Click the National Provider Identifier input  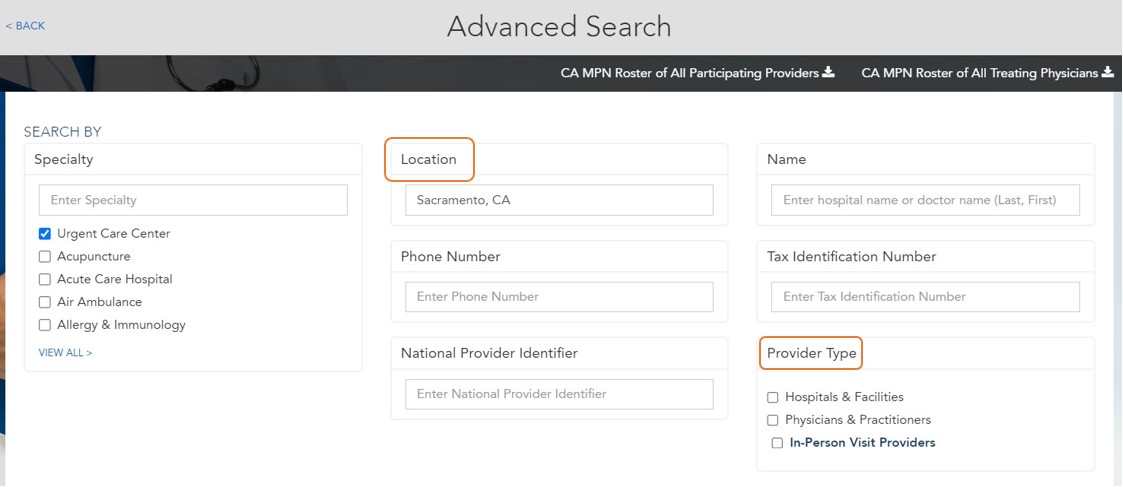(x=559, y=394)
